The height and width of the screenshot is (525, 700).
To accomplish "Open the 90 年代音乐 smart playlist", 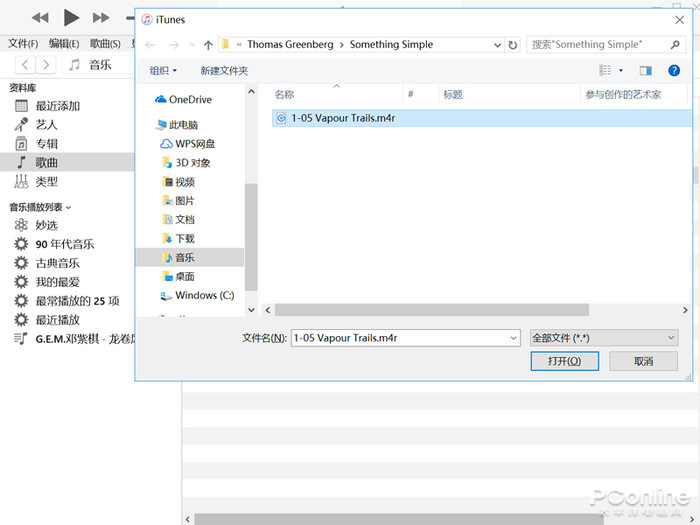I will 67,244.
